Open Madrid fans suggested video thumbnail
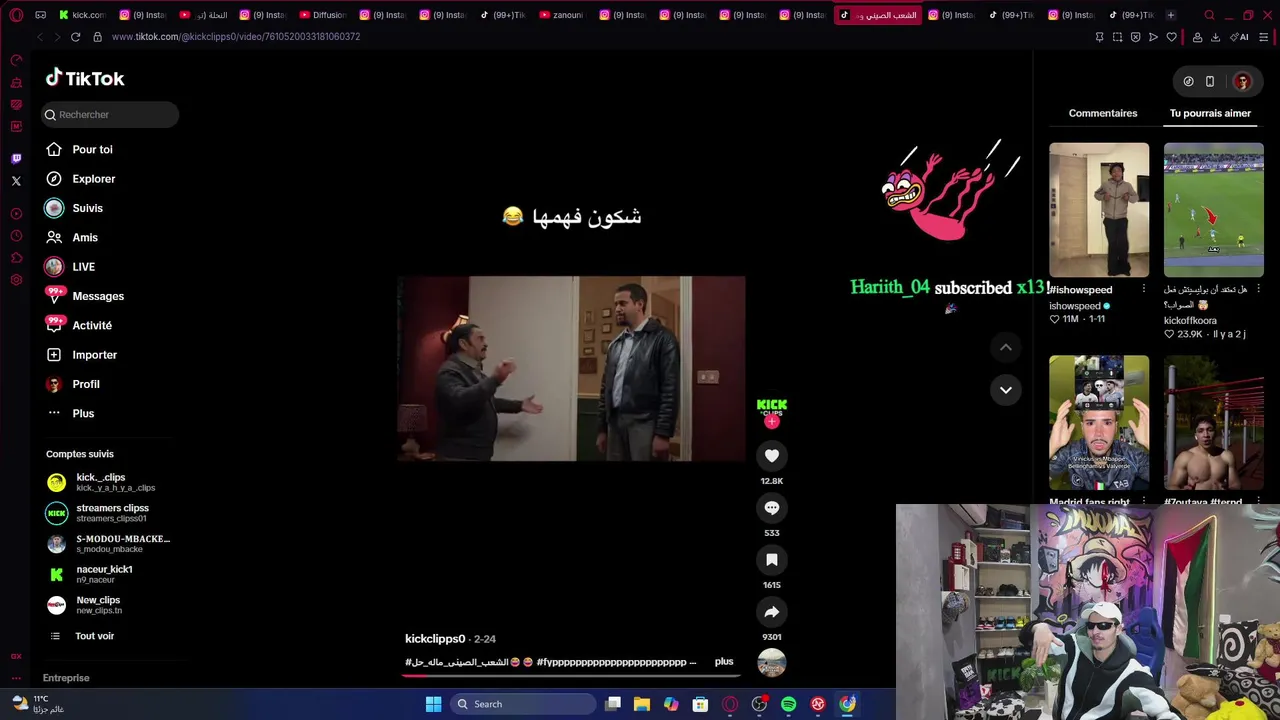This screenshot has height=720, width=1280. (x=1099, y=422)
